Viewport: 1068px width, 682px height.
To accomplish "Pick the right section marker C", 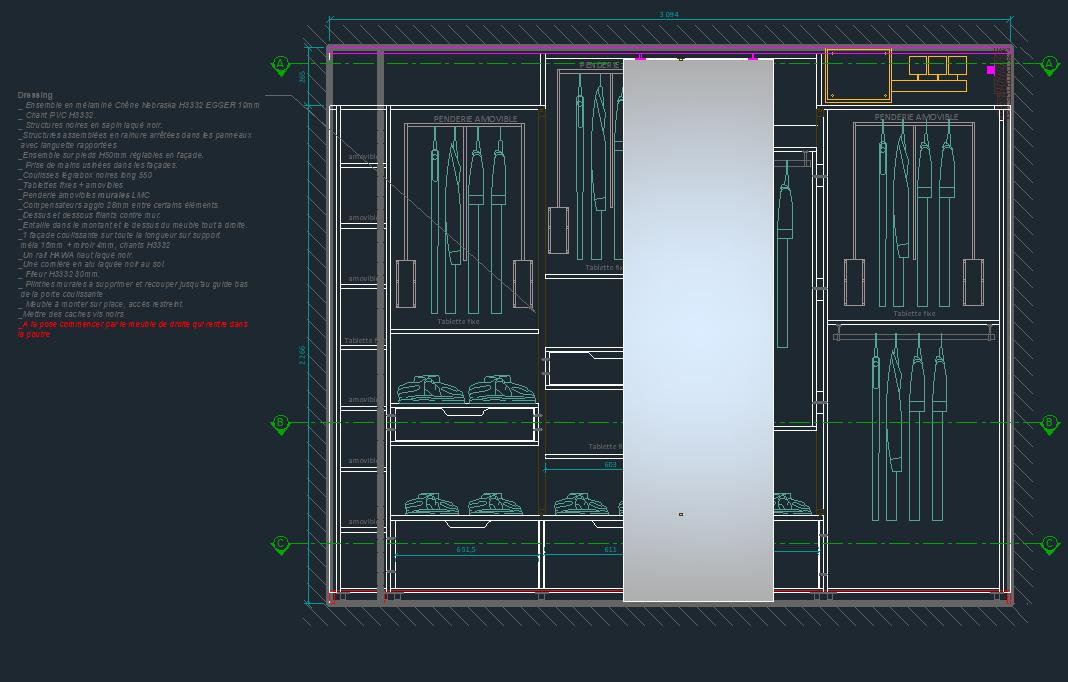I will (1049, 544).
